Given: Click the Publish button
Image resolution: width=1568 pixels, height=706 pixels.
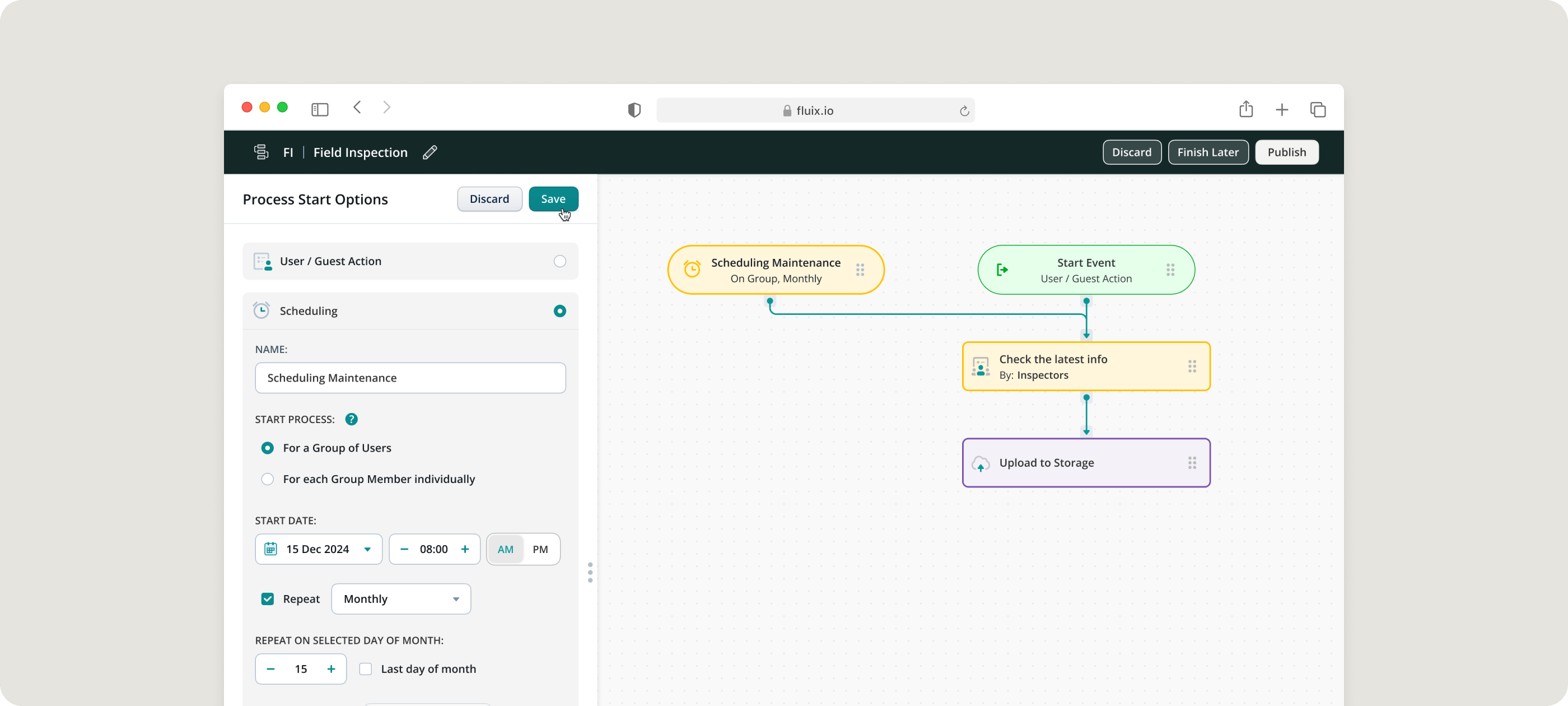Looking at the screenshot, I should tap(1286, 152).
